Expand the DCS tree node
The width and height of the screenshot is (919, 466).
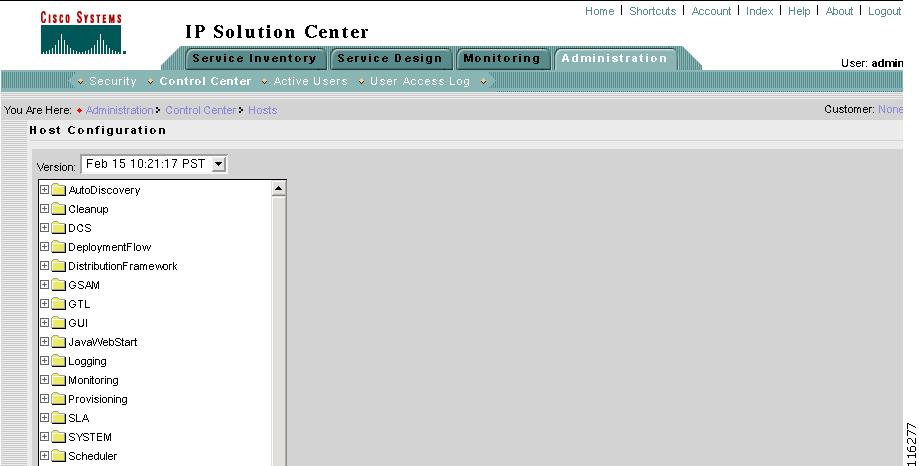coord(44,227)
